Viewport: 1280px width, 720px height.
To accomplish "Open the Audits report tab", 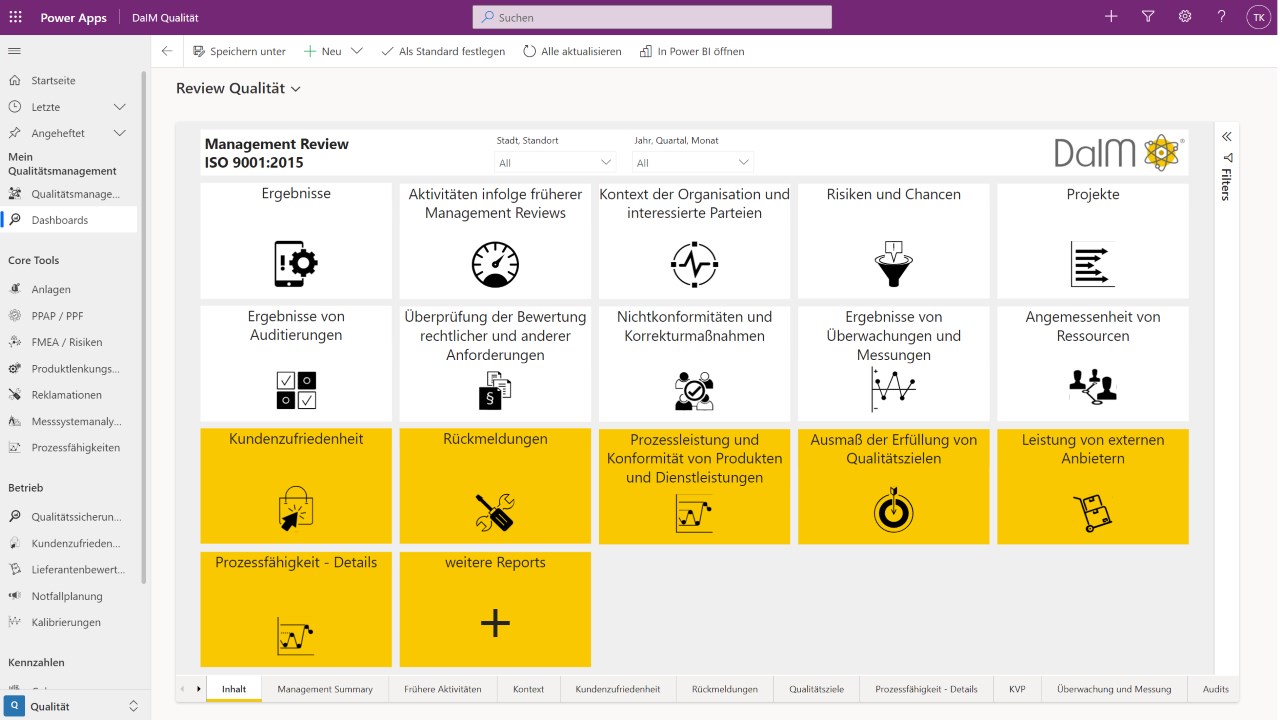I will click(x=1215, y=689).
